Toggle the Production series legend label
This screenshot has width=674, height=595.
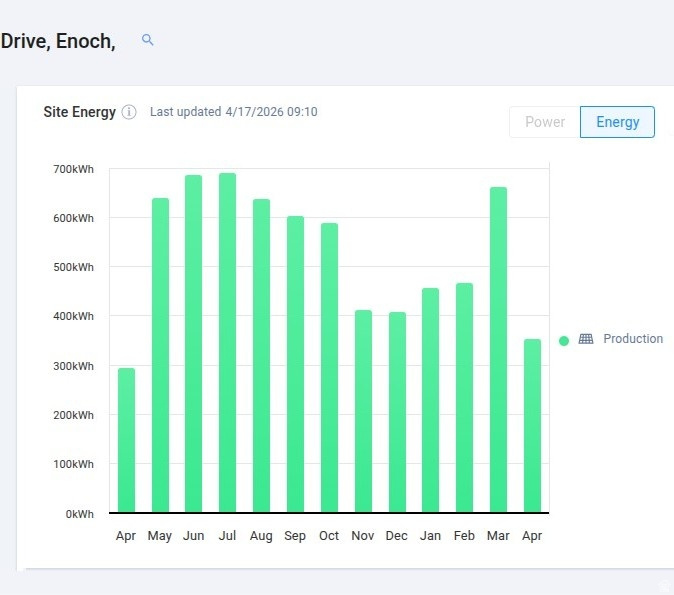tap(632, 339)
